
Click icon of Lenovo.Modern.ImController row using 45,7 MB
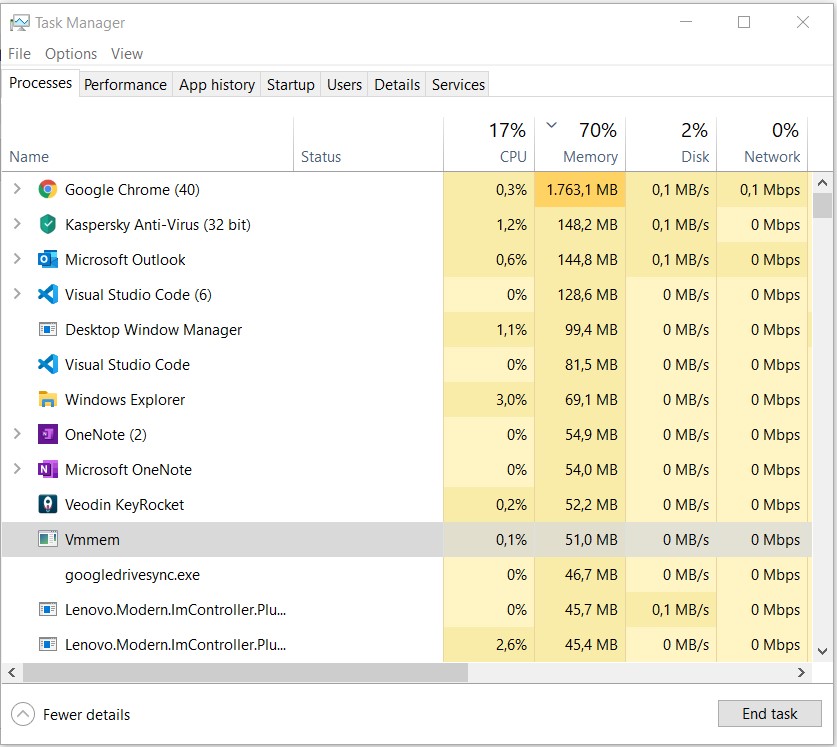coord(48,609)
